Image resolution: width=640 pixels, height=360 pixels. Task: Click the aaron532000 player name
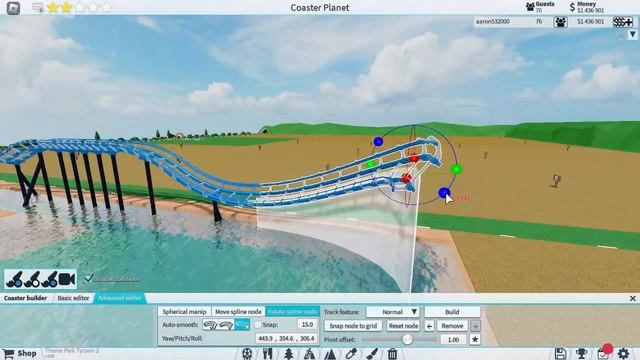(493, 22)
